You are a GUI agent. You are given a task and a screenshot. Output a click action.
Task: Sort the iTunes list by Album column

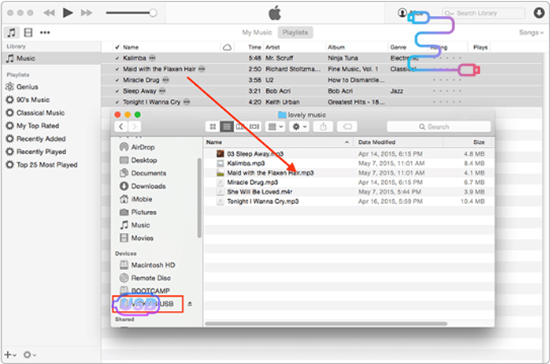[336, 47]
